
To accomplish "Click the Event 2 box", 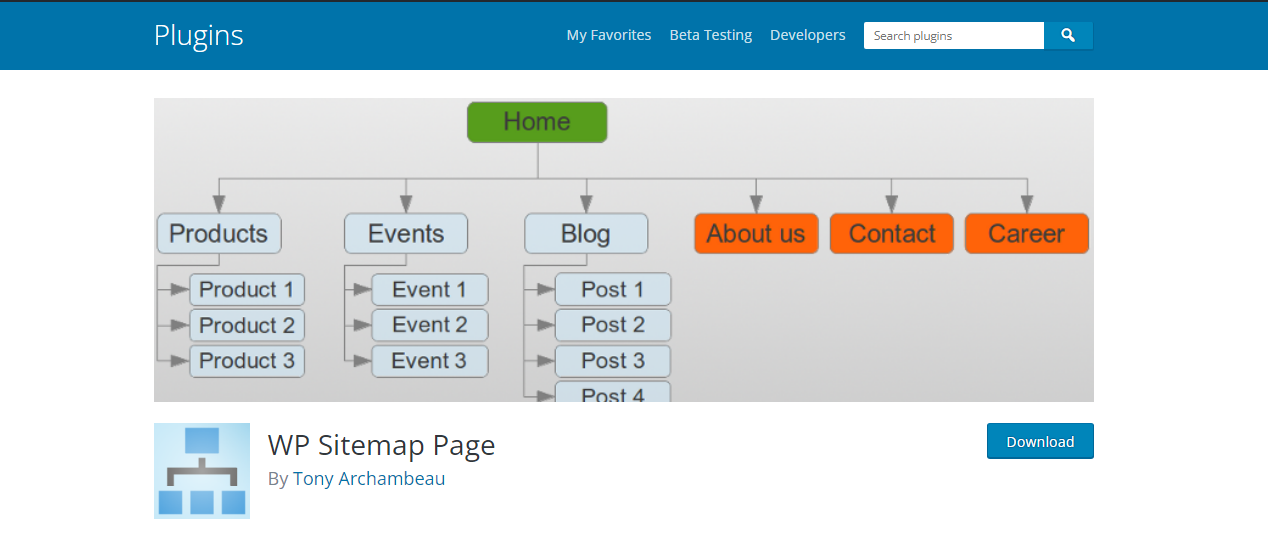I will [430, 325].
